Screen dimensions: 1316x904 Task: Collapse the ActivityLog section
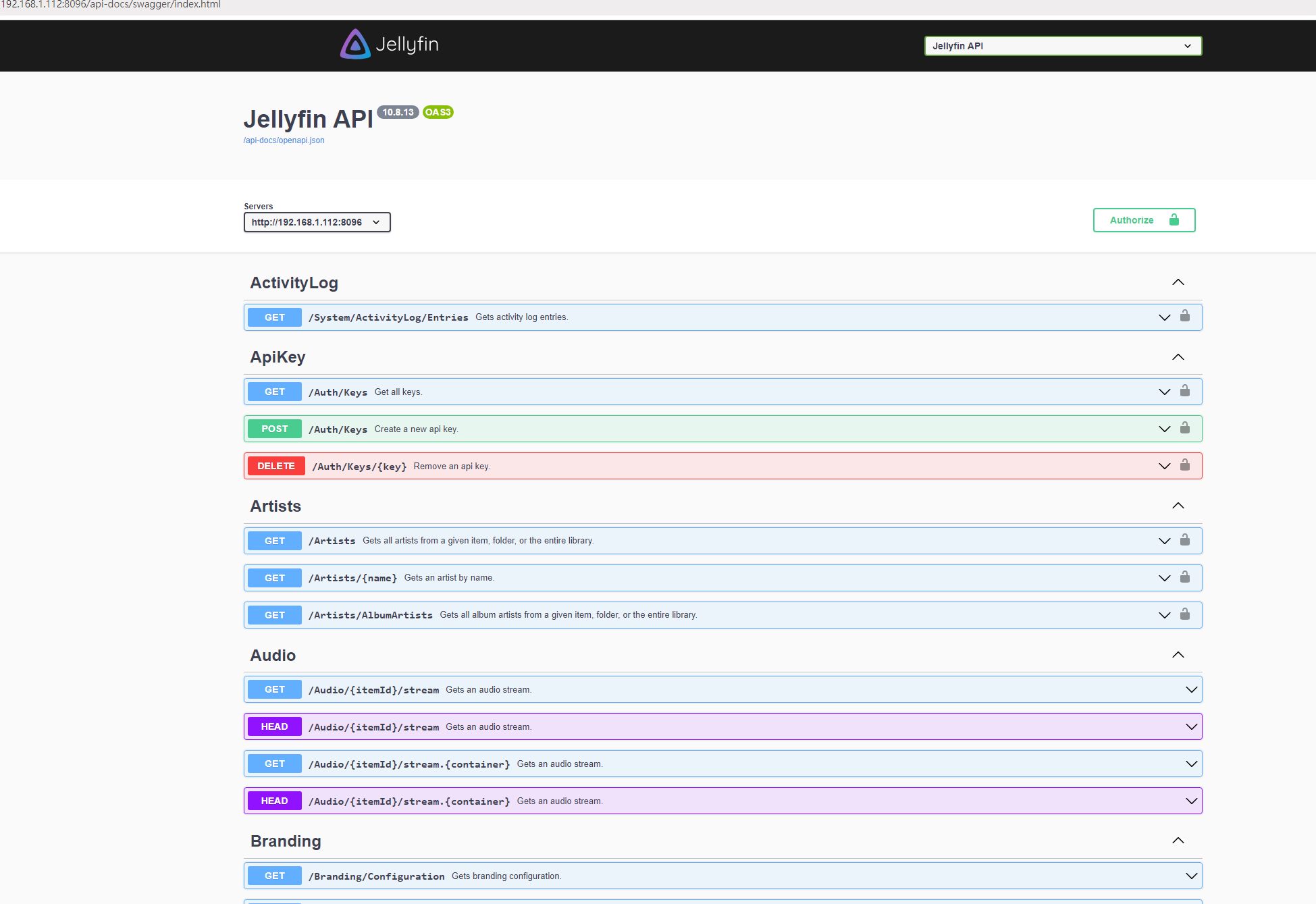tap(1178, 282)
